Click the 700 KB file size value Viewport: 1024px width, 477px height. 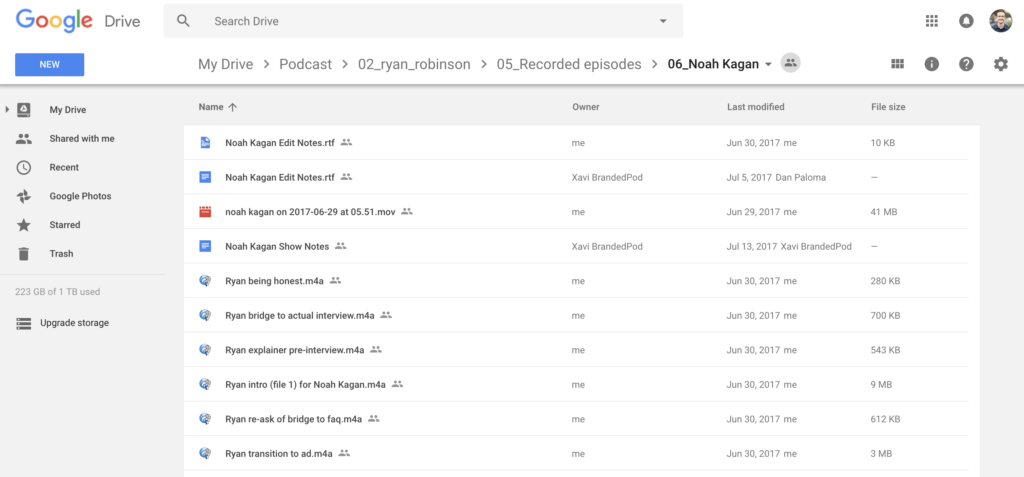886,316
